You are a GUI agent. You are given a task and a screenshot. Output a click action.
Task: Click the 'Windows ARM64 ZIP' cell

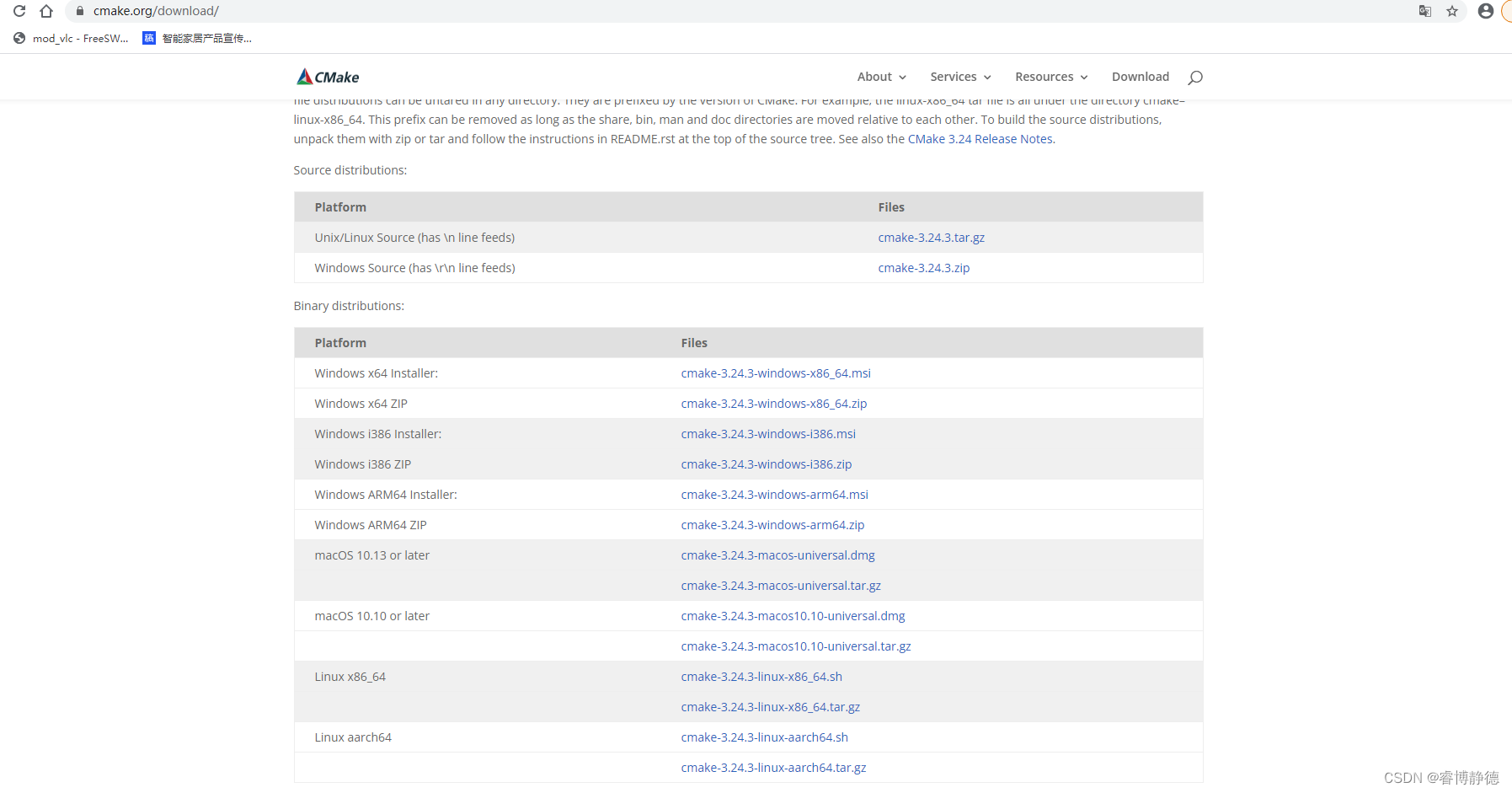371,525
